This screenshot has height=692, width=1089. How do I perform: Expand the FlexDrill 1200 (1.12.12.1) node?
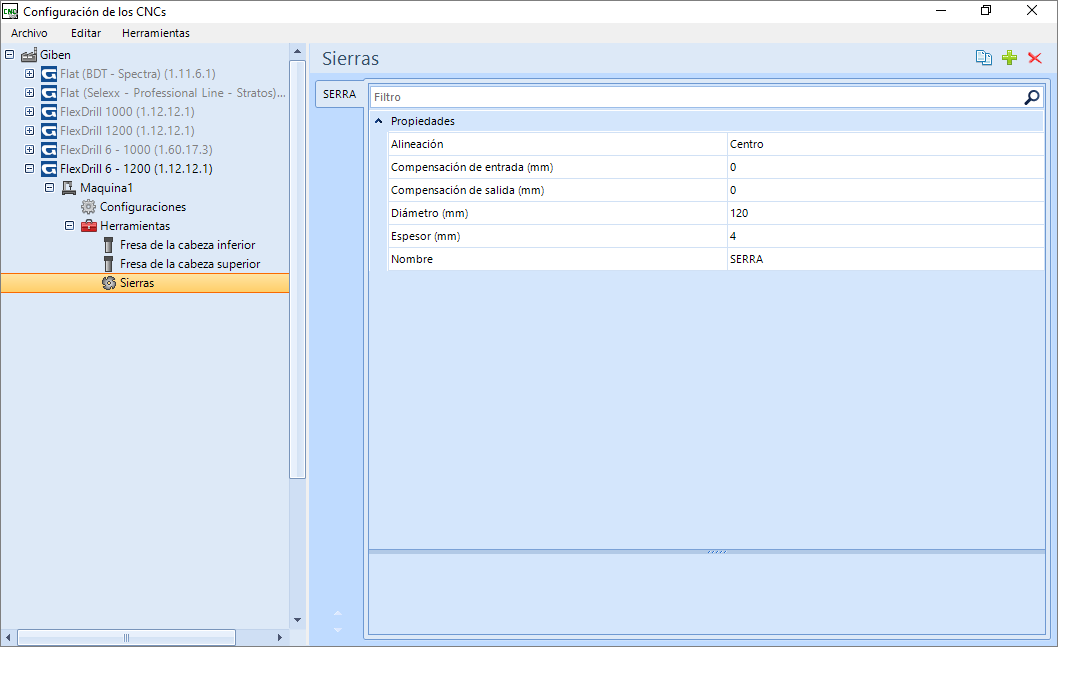[29, 130]
